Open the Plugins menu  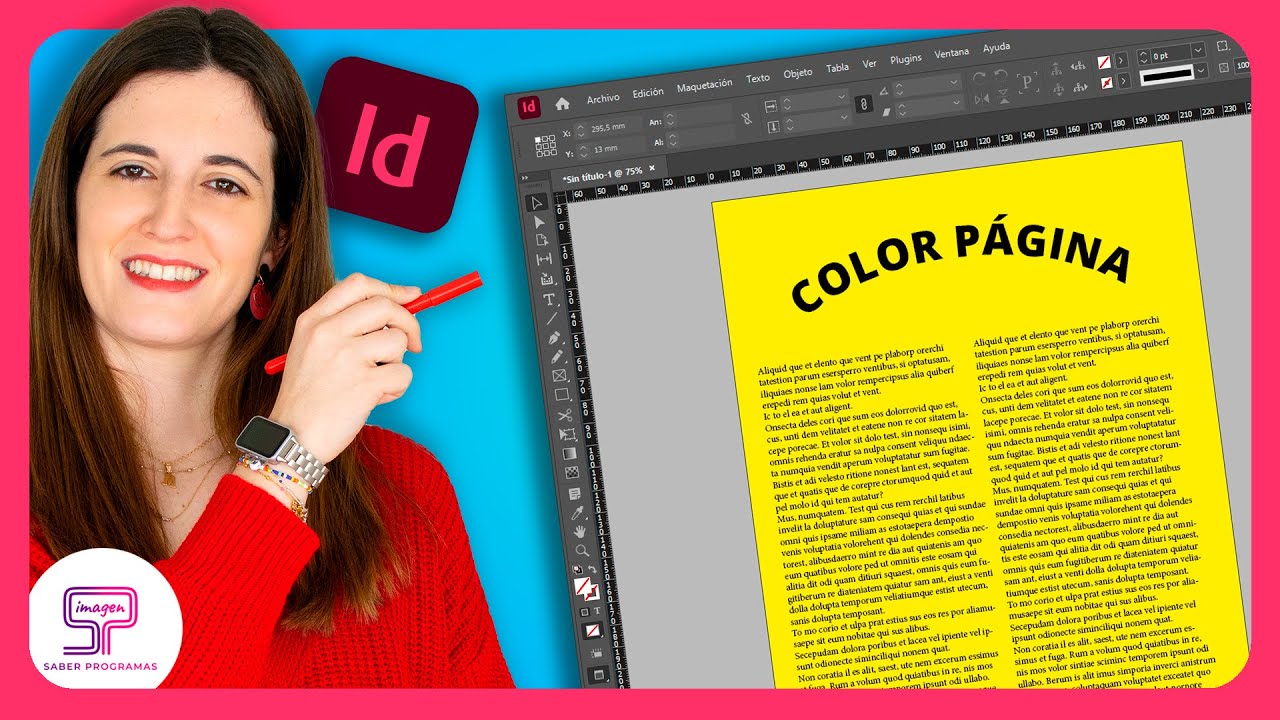point(906,59)
